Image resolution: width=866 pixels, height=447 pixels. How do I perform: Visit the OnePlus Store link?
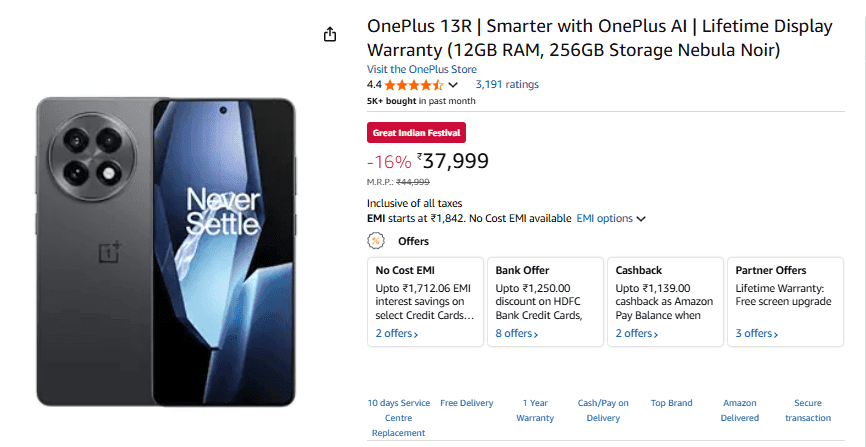click(x=421, y=69)
